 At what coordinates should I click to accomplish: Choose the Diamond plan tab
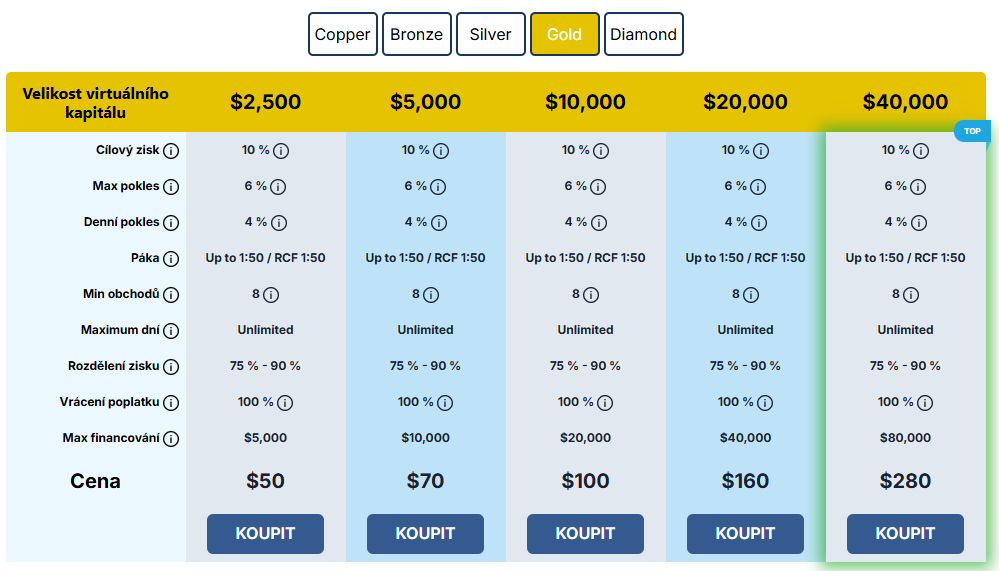pos(643,34)
